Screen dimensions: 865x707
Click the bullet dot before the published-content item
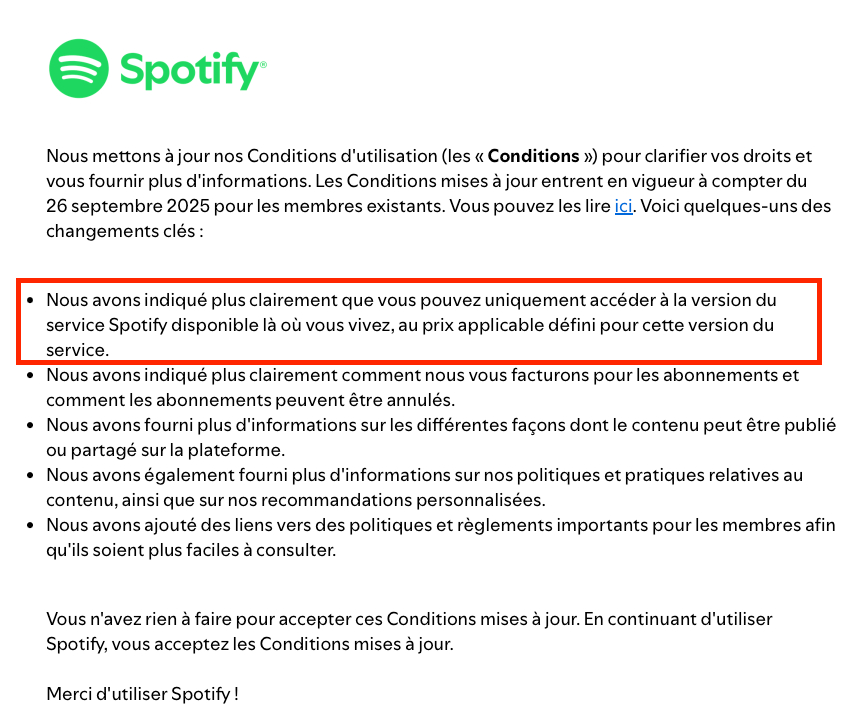pyautogui.click(x=32, y=426)
